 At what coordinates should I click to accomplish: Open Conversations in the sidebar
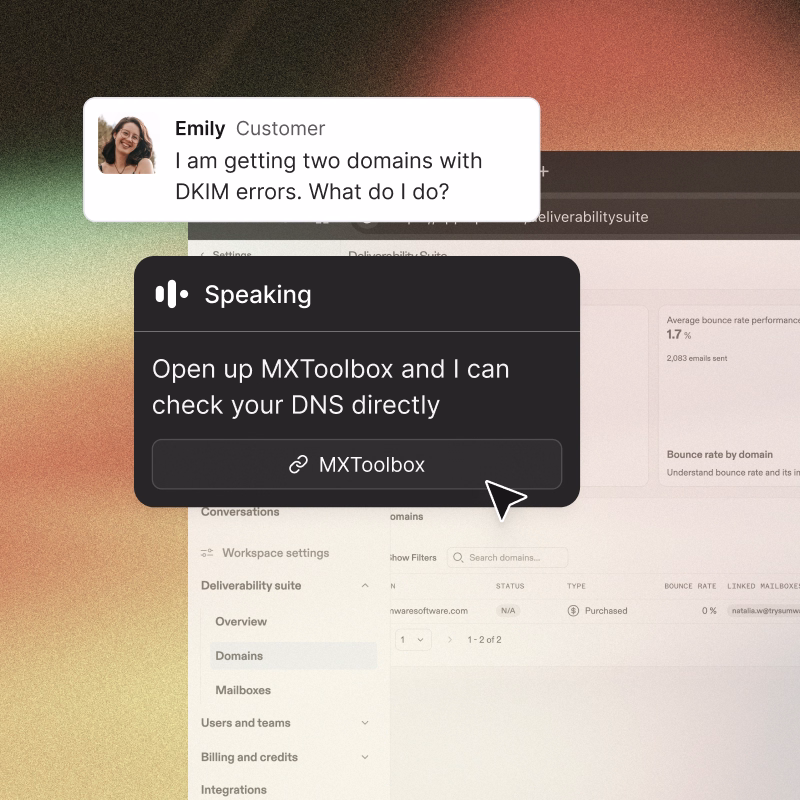240,512
